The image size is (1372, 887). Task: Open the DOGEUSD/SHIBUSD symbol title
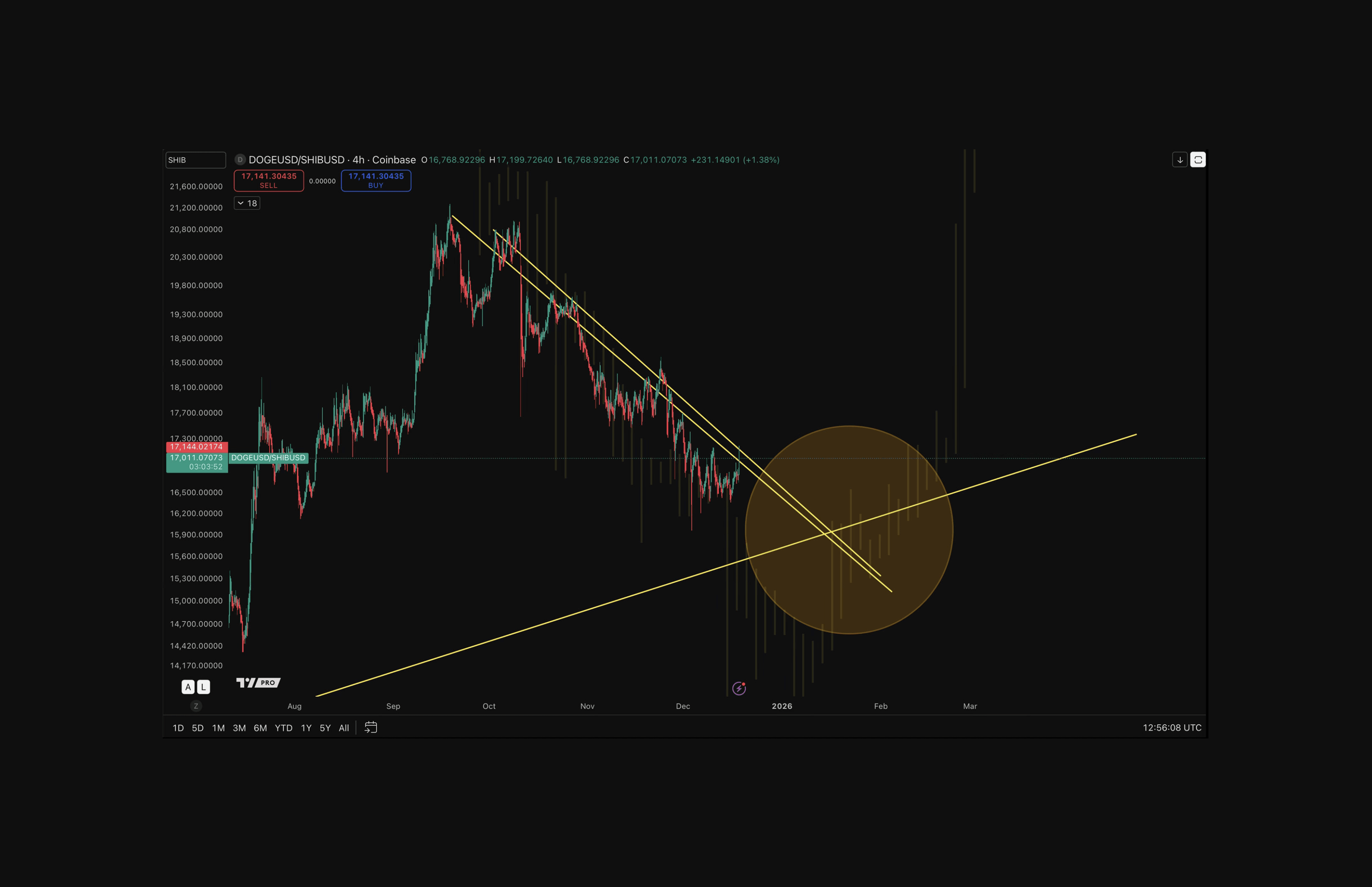(296, 160)
